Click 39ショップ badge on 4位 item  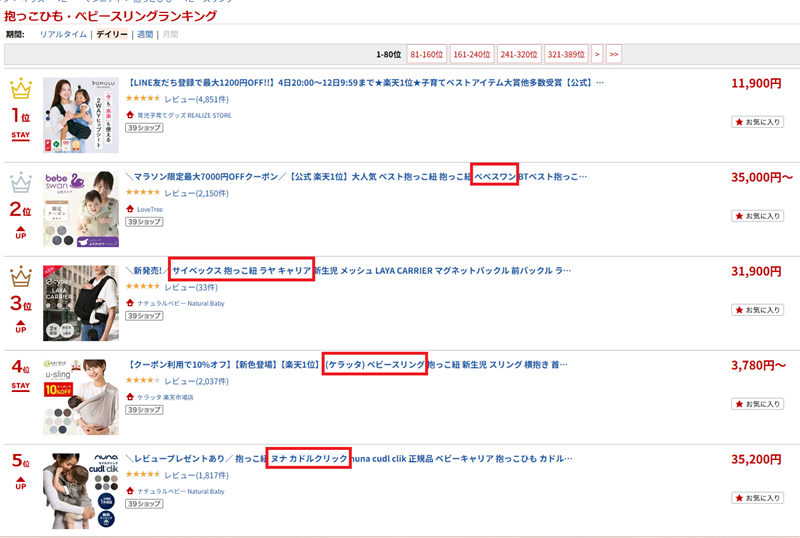(x=144, y=410)
